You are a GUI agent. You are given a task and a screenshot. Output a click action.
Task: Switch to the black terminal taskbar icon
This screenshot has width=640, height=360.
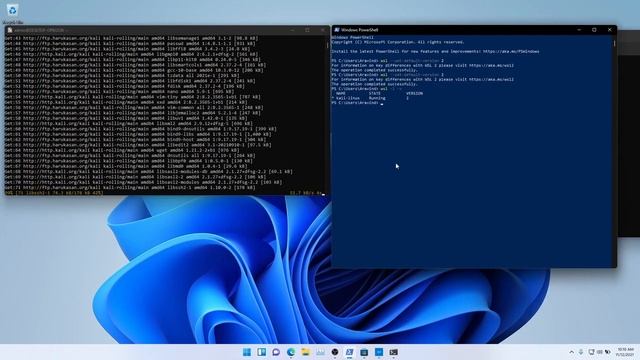393,352
